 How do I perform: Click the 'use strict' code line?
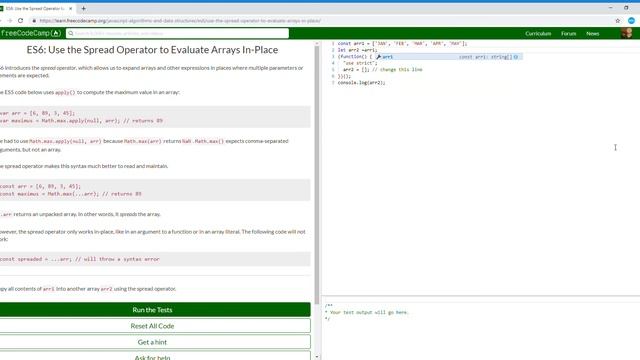(360, 63)
